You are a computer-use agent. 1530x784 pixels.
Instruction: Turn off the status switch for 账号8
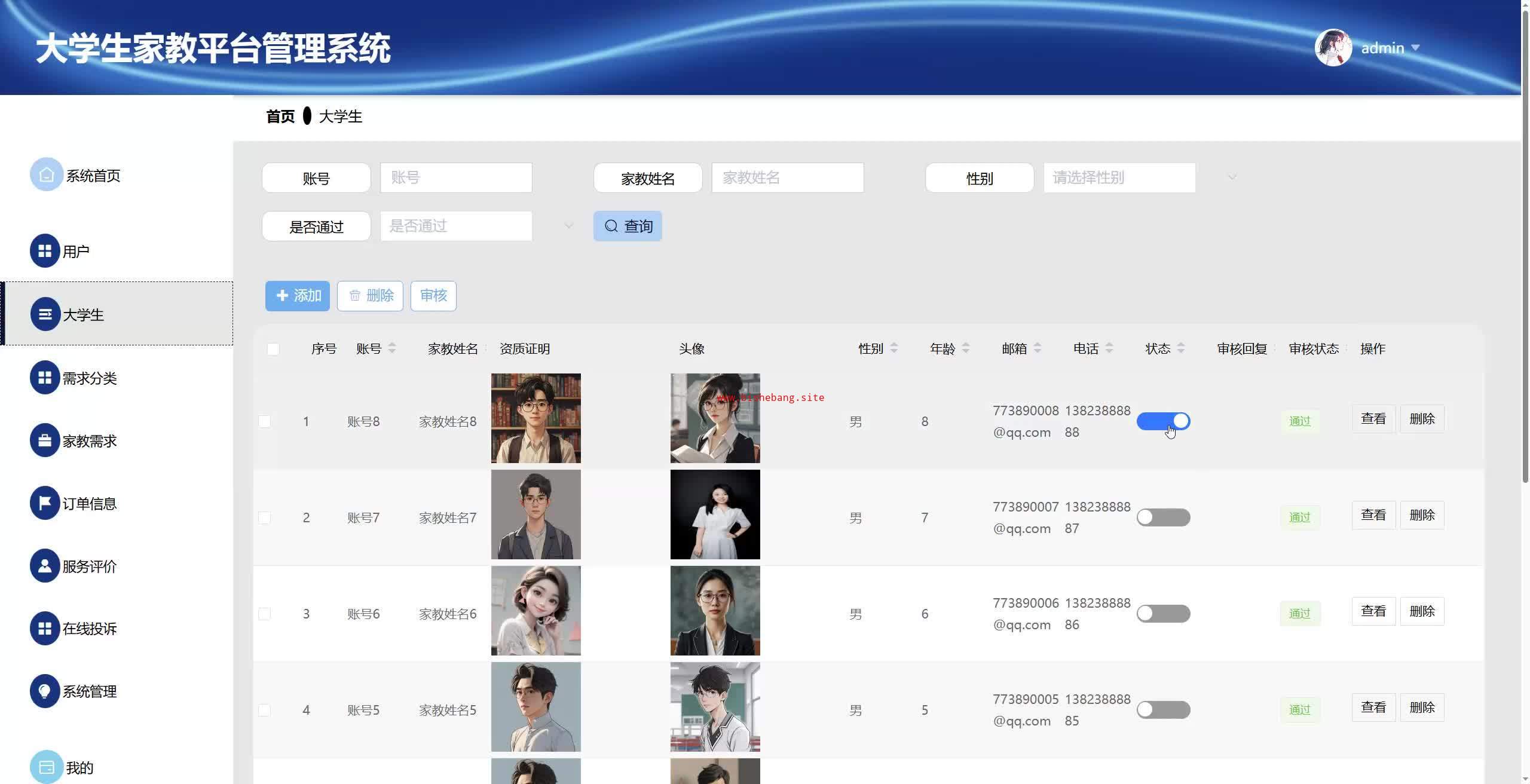(x=1162, y=421)
